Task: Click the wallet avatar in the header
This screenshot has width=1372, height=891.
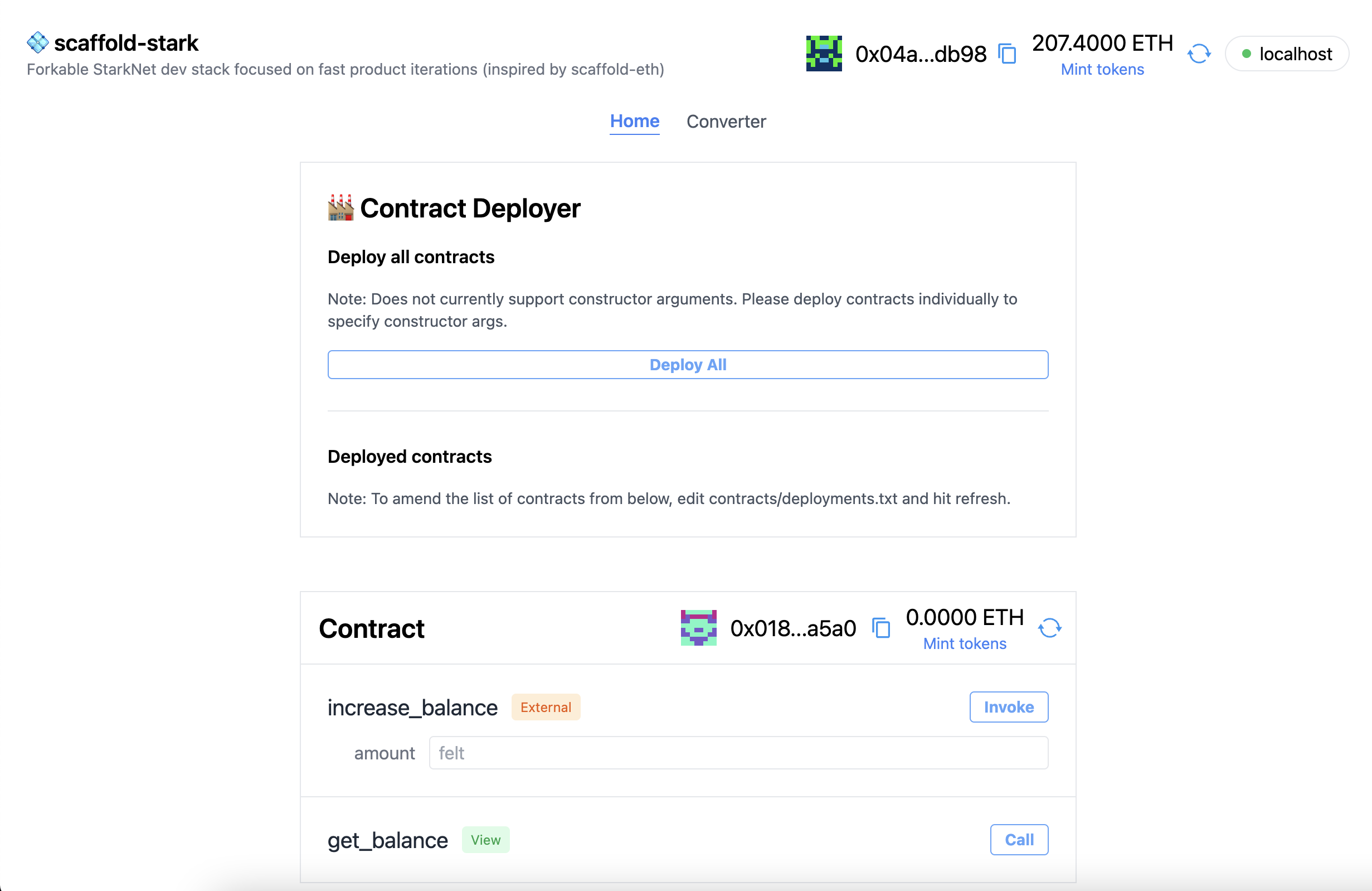Action: tap(824, 52)
